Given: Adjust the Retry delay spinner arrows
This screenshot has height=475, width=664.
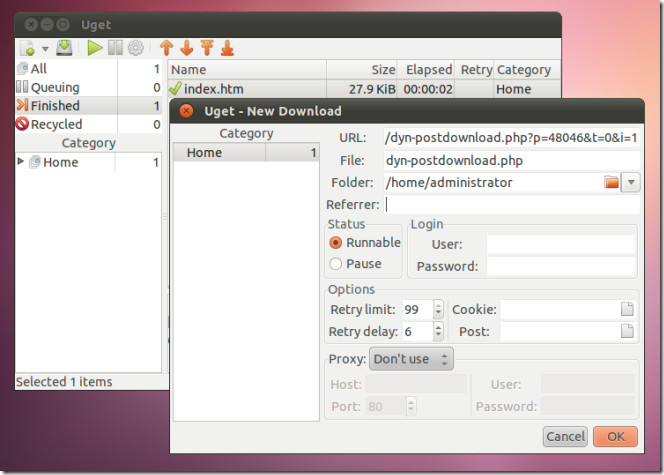Looking at the screenshot, I should pos(438,331).
